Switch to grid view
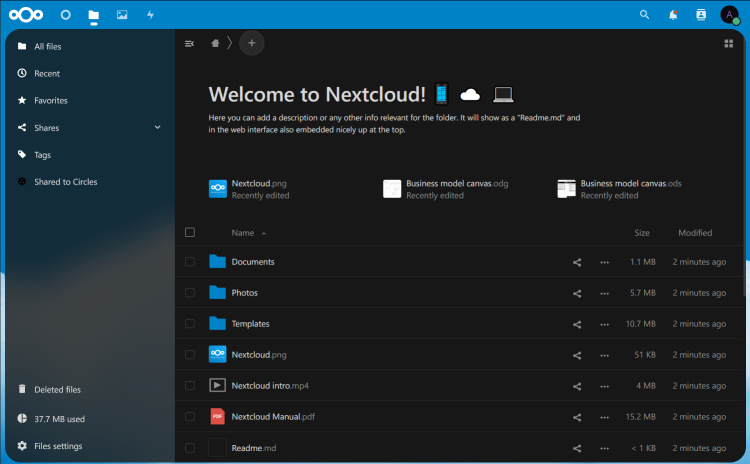The height and width of the screenshot is (464, 750). pos(728,43)
